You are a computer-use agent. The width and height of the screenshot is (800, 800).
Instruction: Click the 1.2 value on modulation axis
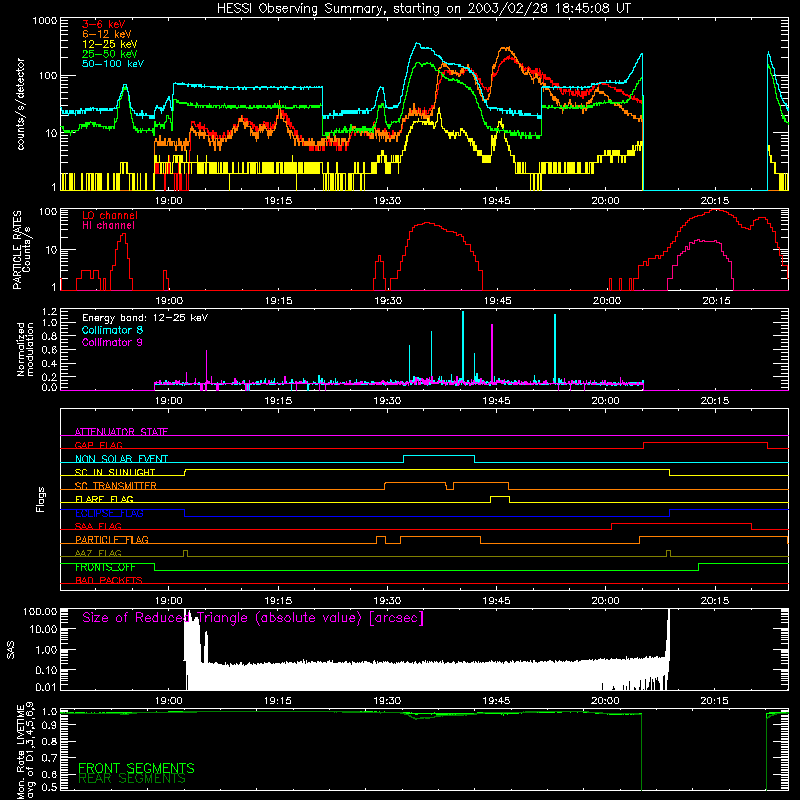[49, 312]
